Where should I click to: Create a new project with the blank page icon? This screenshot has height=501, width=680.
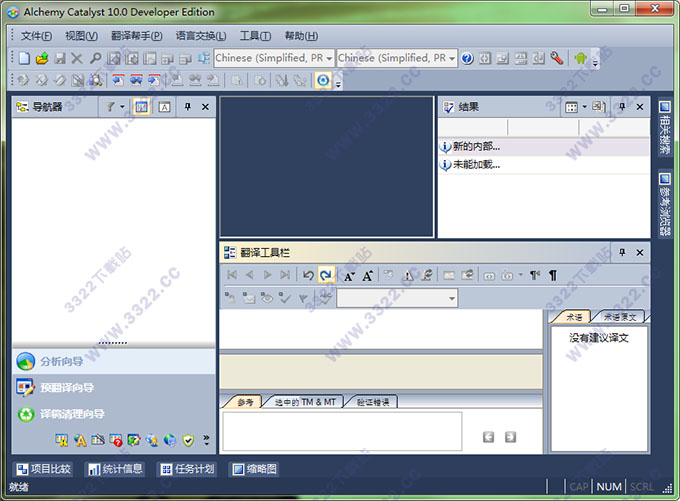click(x=24, y=58)
